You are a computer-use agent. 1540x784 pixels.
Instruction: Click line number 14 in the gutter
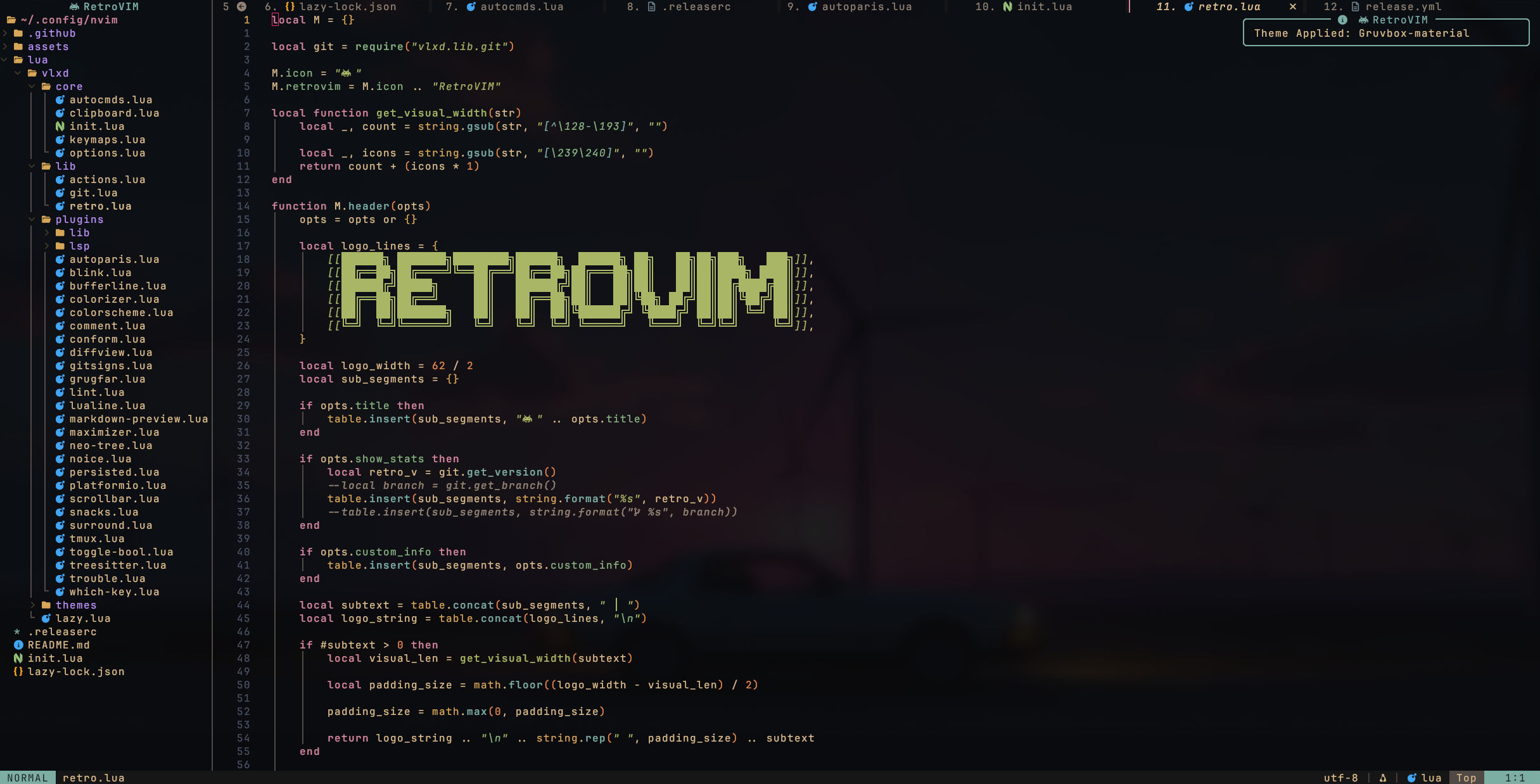click(x=243, y=206)
